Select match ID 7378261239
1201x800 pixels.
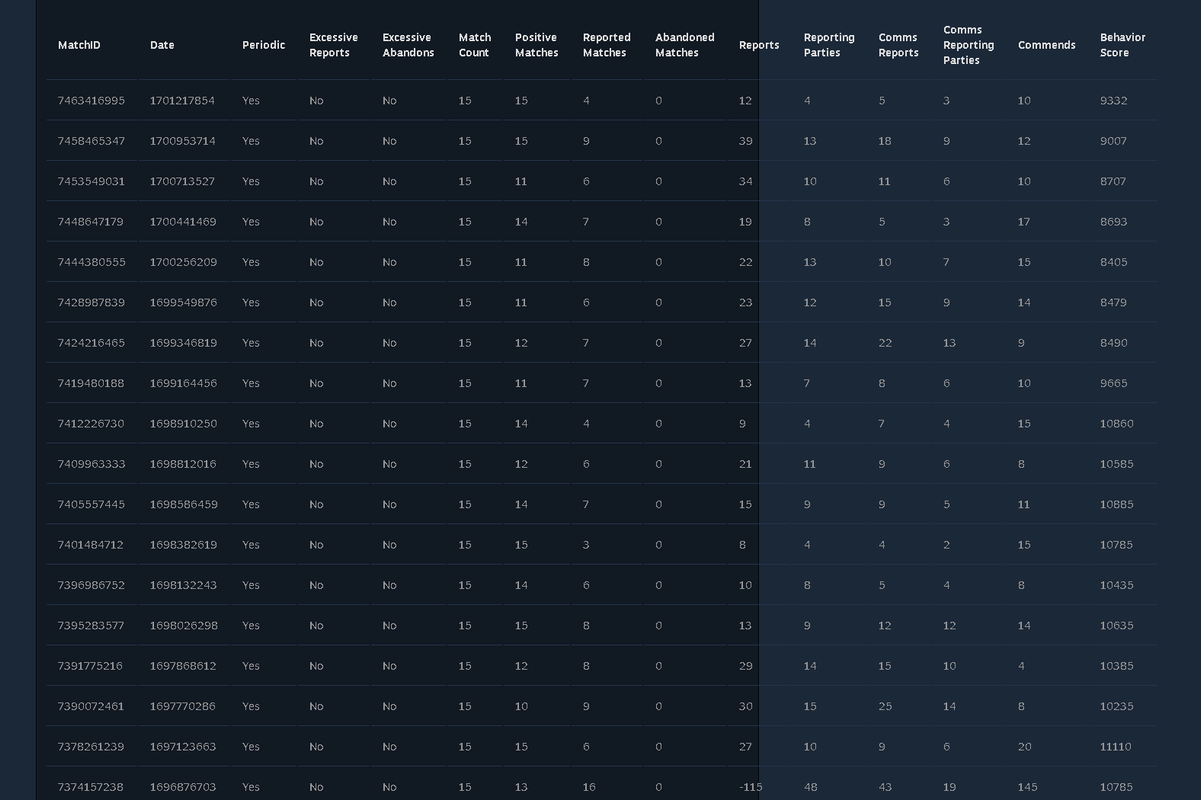(x=91, y=747)
